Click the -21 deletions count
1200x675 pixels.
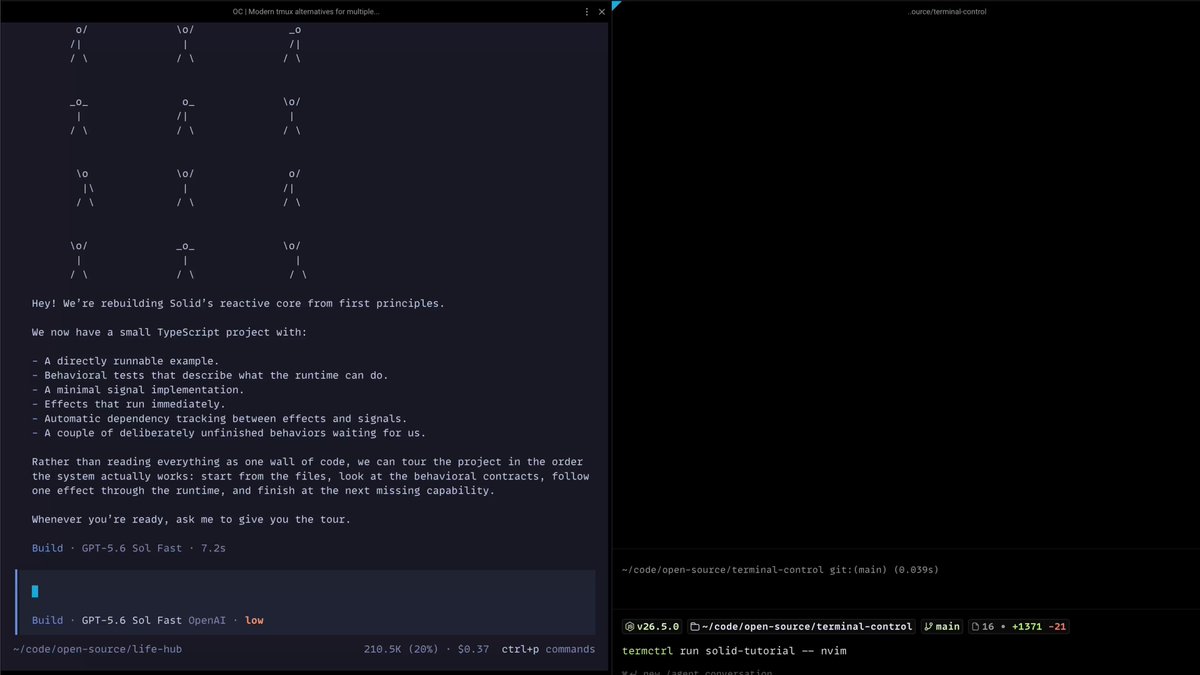pos(1059,627)
